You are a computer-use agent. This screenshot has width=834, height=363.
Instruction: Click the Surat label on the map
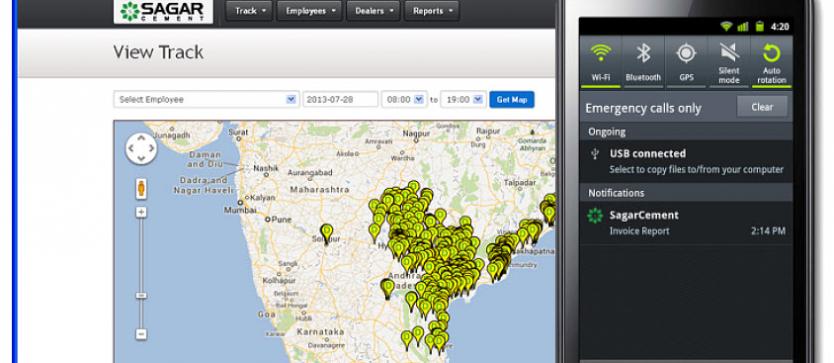coord(238,131)
